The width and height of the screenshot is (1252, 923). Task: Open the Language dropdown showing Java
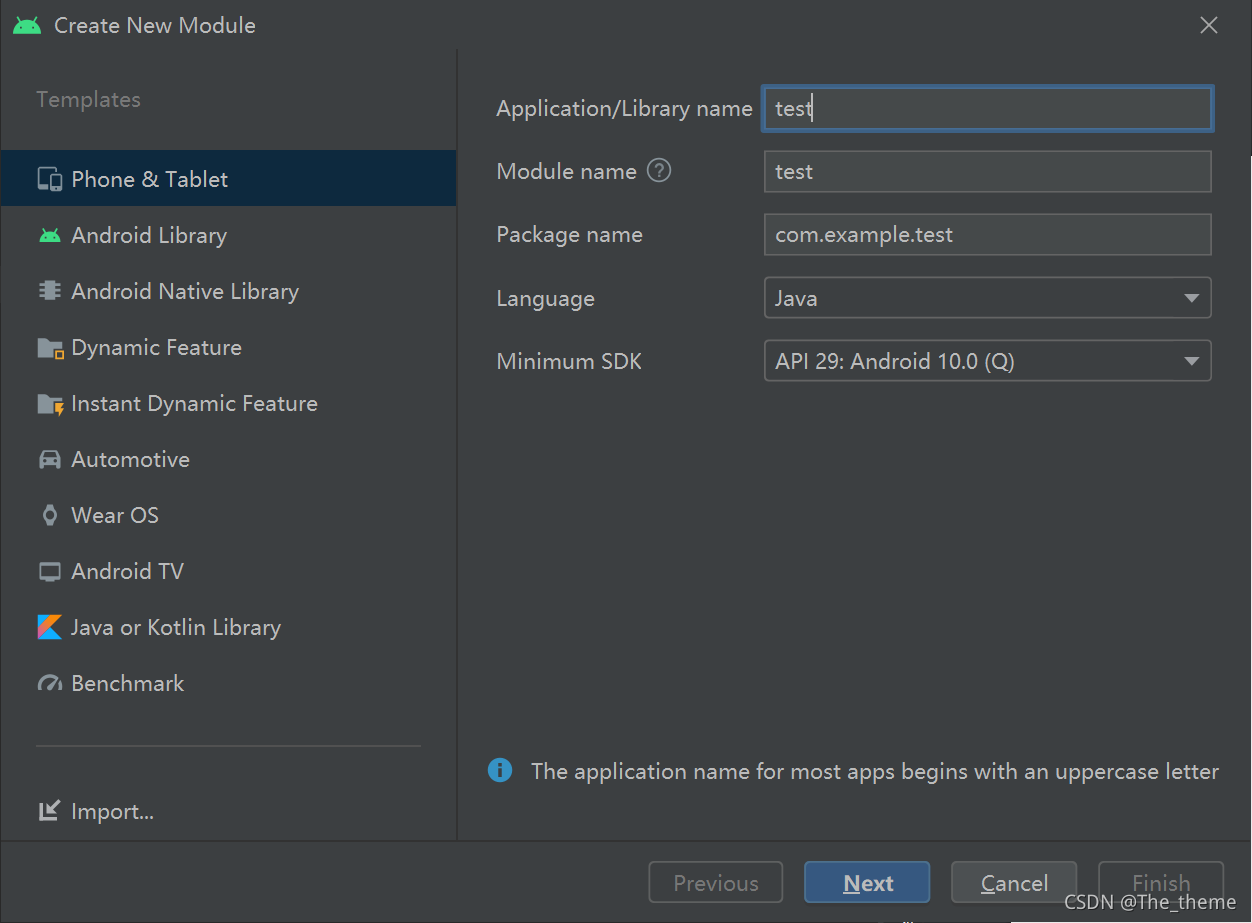tap(988, 298)
